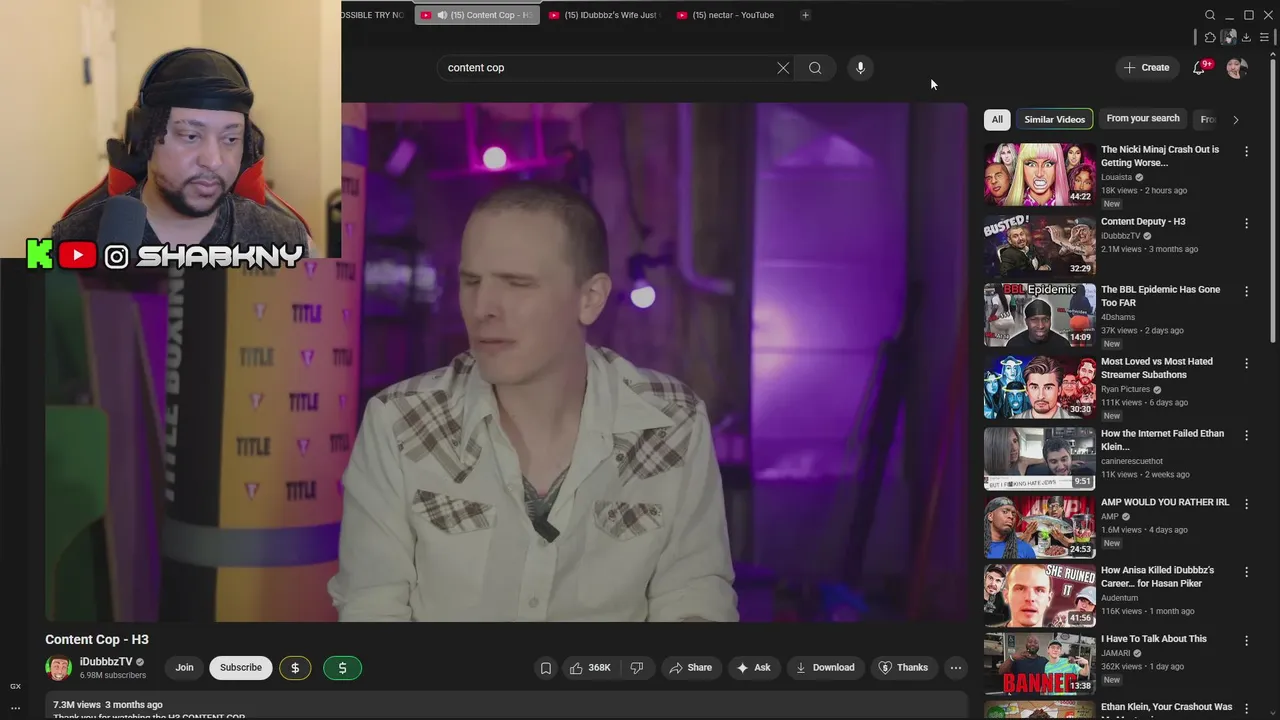Viewport: 1280px width, 720px height.
Task: Start voice search with the microphone icon
Action: (x=860, y=68)
